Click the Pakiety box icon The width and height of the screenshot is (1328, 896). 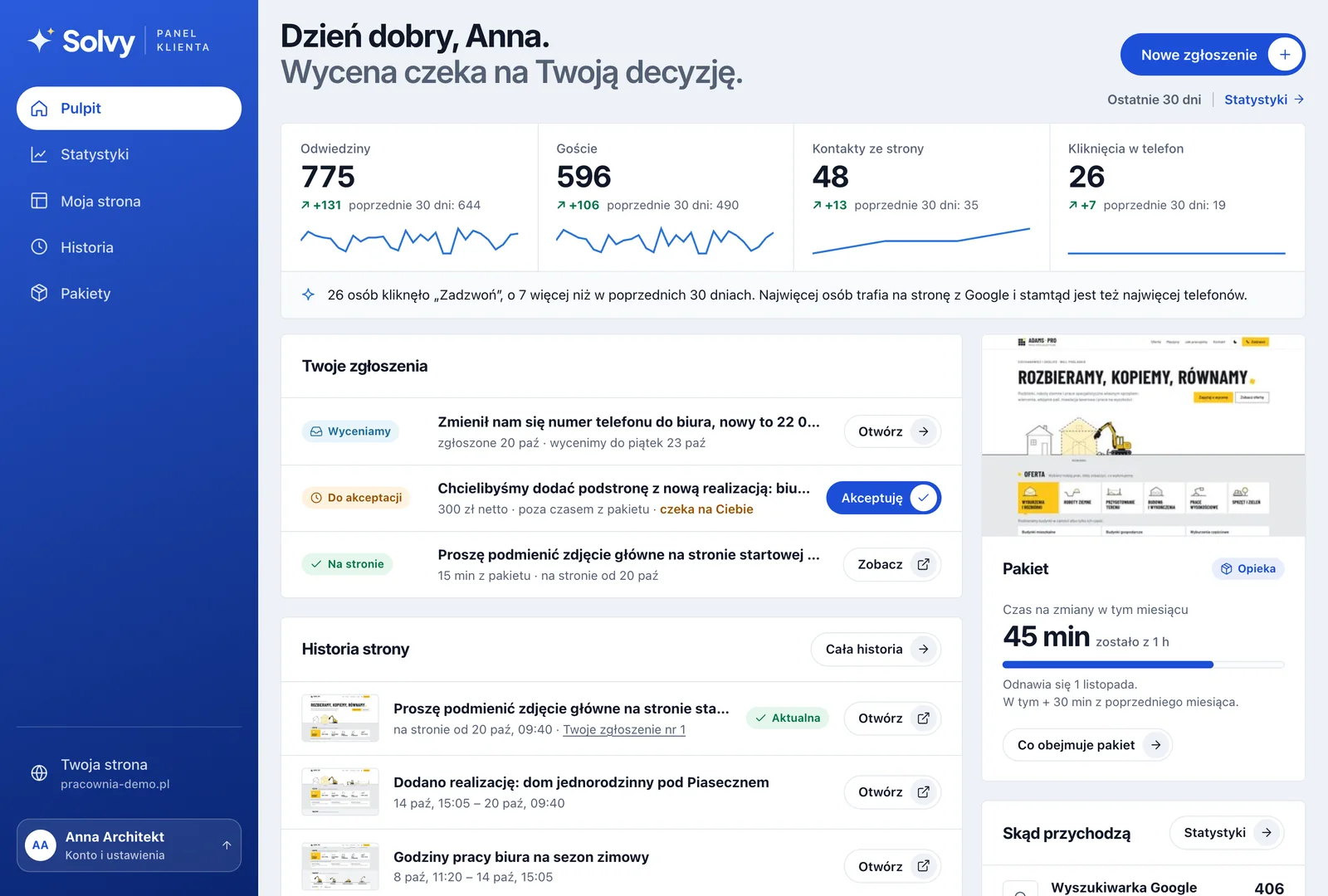[x=39, y=293]
